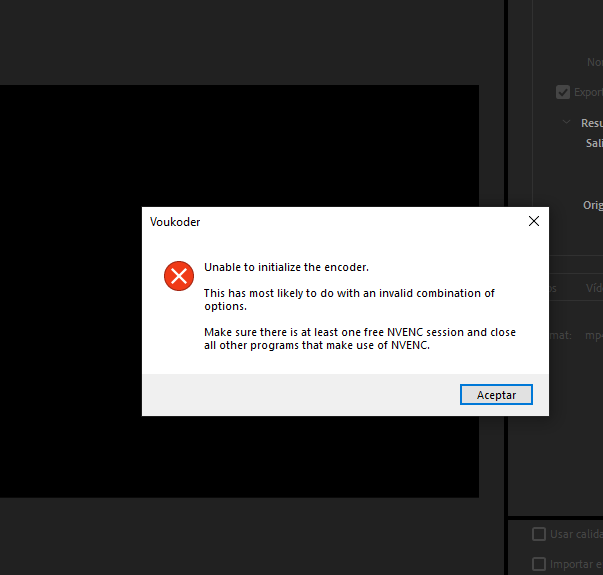Enable the 'Usar calidad' checkbox
This screenshot has height=575, width=603.
pyautogui.click(x=539, y=534)
